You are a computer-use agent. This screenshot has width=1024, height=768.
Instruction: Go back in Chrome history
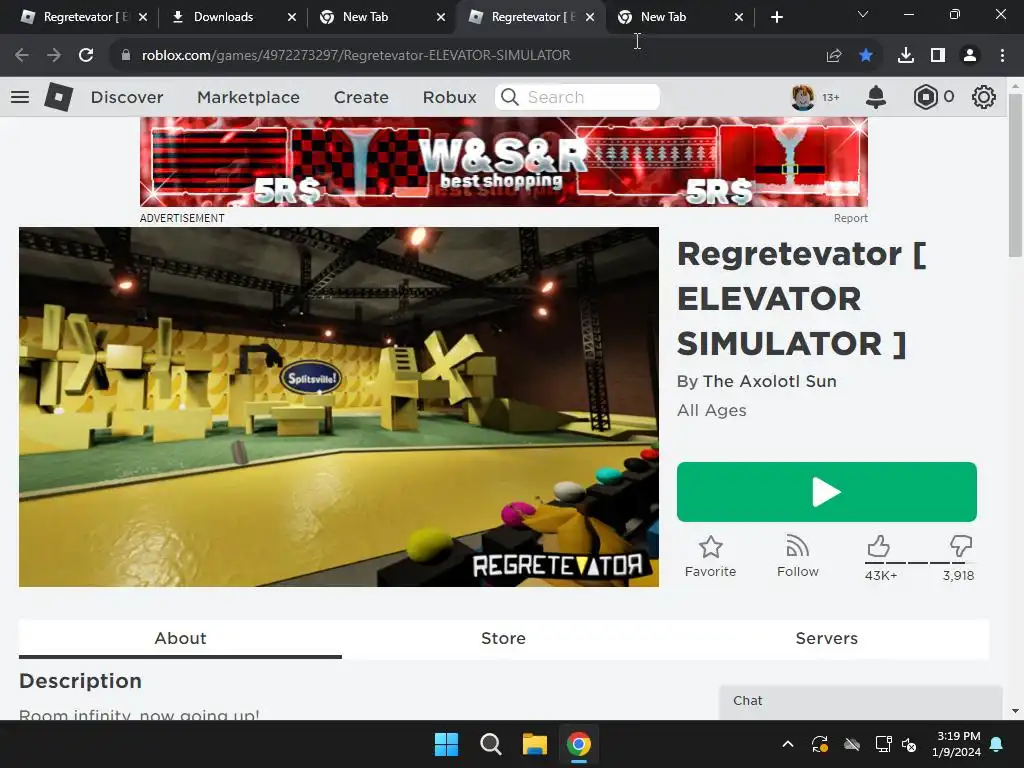tap(22, 55)
